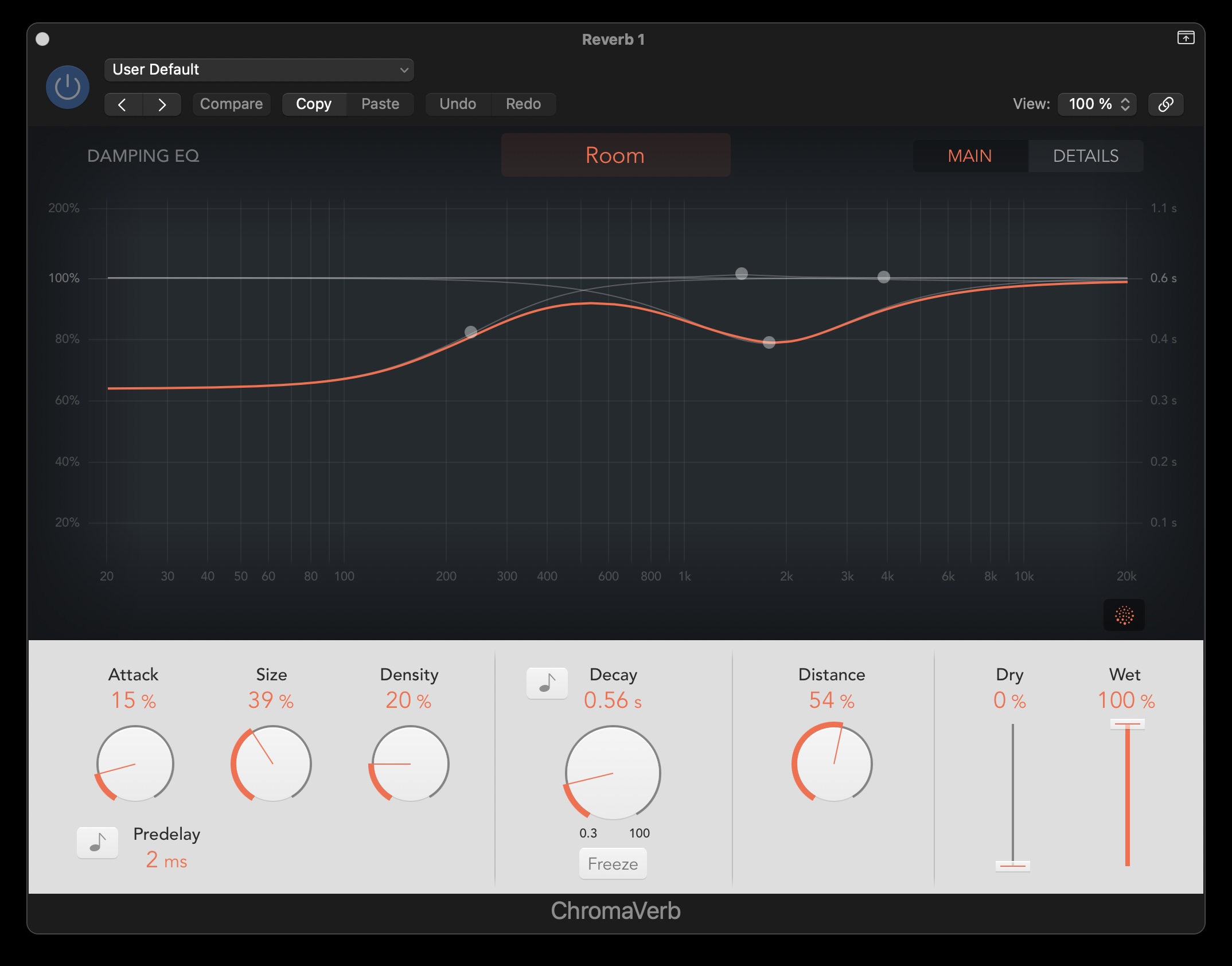Viewport: 1232px width, 966px height.
Task: Click the previous preset arrow
Action: (123, 104)
